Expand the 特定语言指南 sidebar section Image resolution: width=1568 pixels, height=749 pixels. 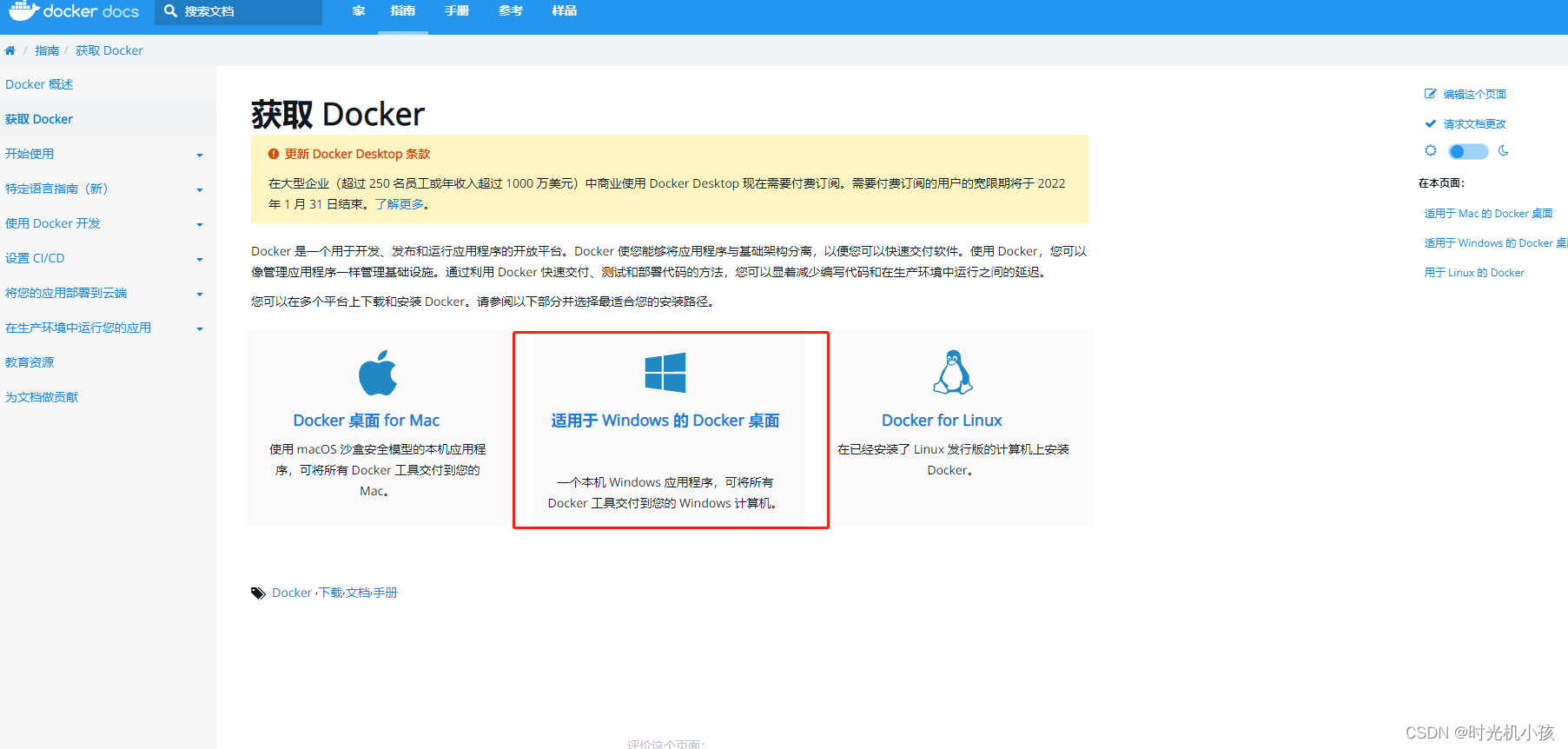click(x=200, y=189)
